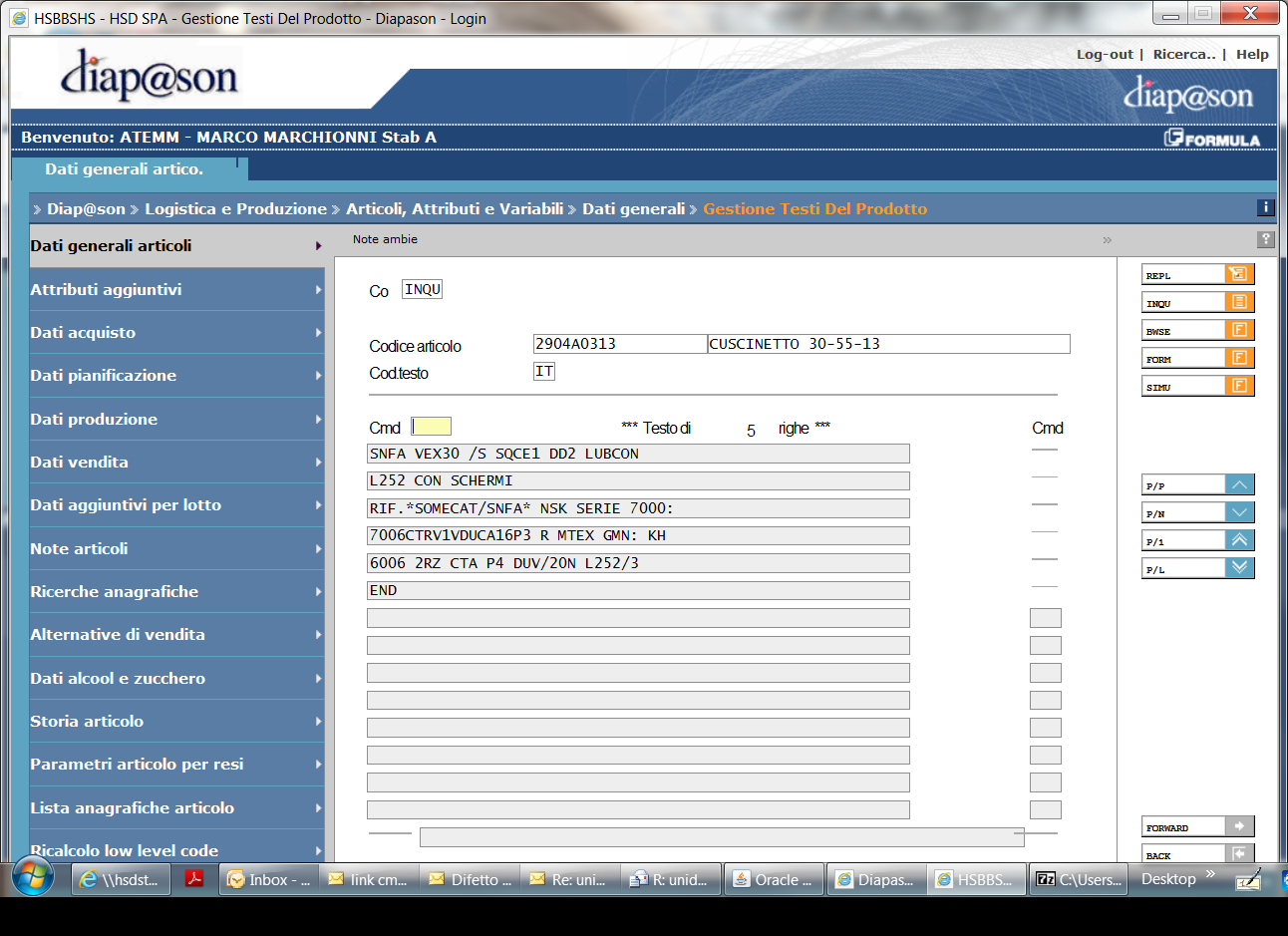Click the question mark help icon
This screenshot has height=936, width=1288.
tap(1265, 239)
